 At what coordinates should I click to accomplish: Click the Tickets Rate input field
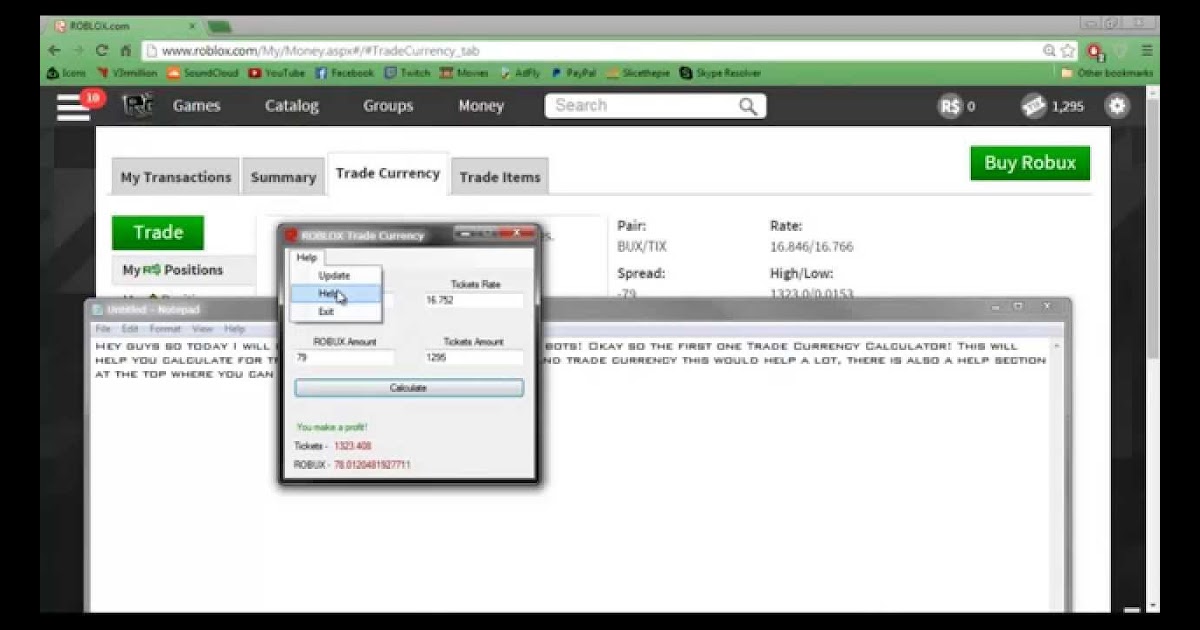[x=474, y=300]
